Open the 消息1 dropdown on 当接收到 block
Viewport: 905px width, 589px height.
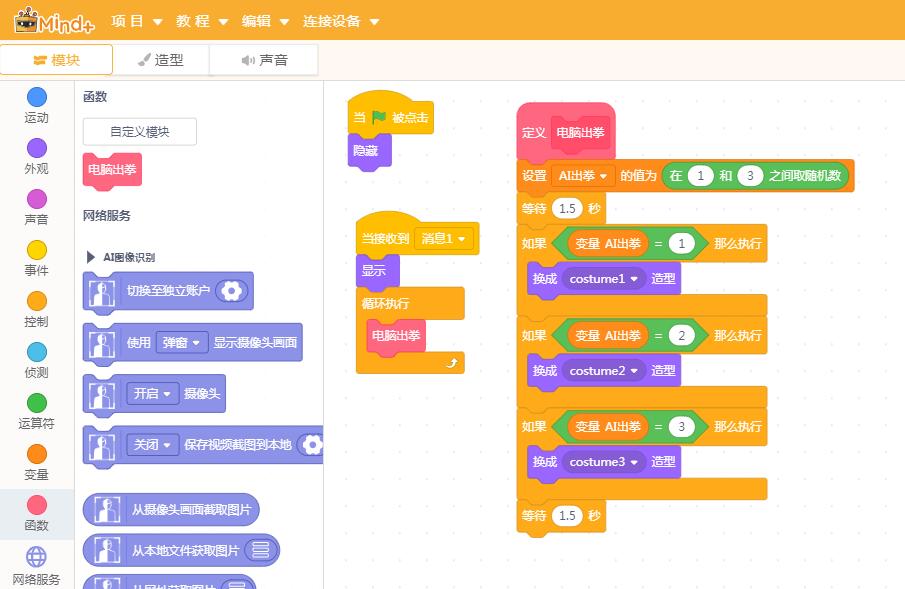point(443,238)
